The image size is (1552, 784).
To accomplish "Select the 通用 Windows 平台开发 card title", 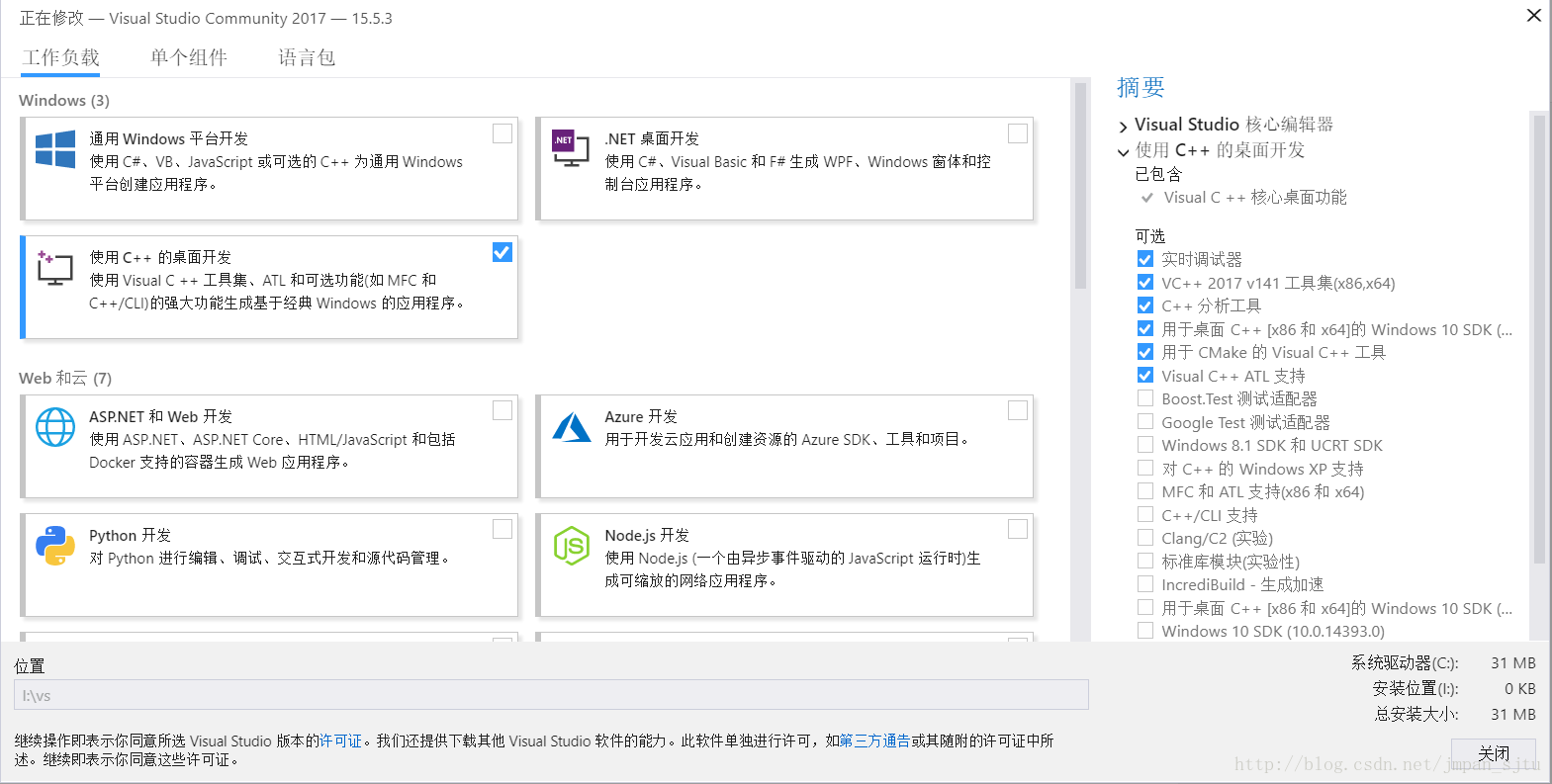I will 169,138.
